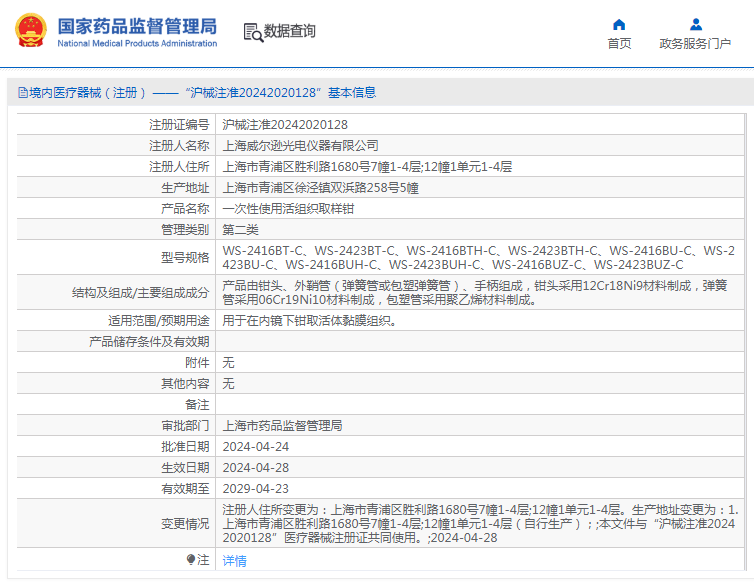Click 结构及组成/主要组成成分 label

point(140,292)
